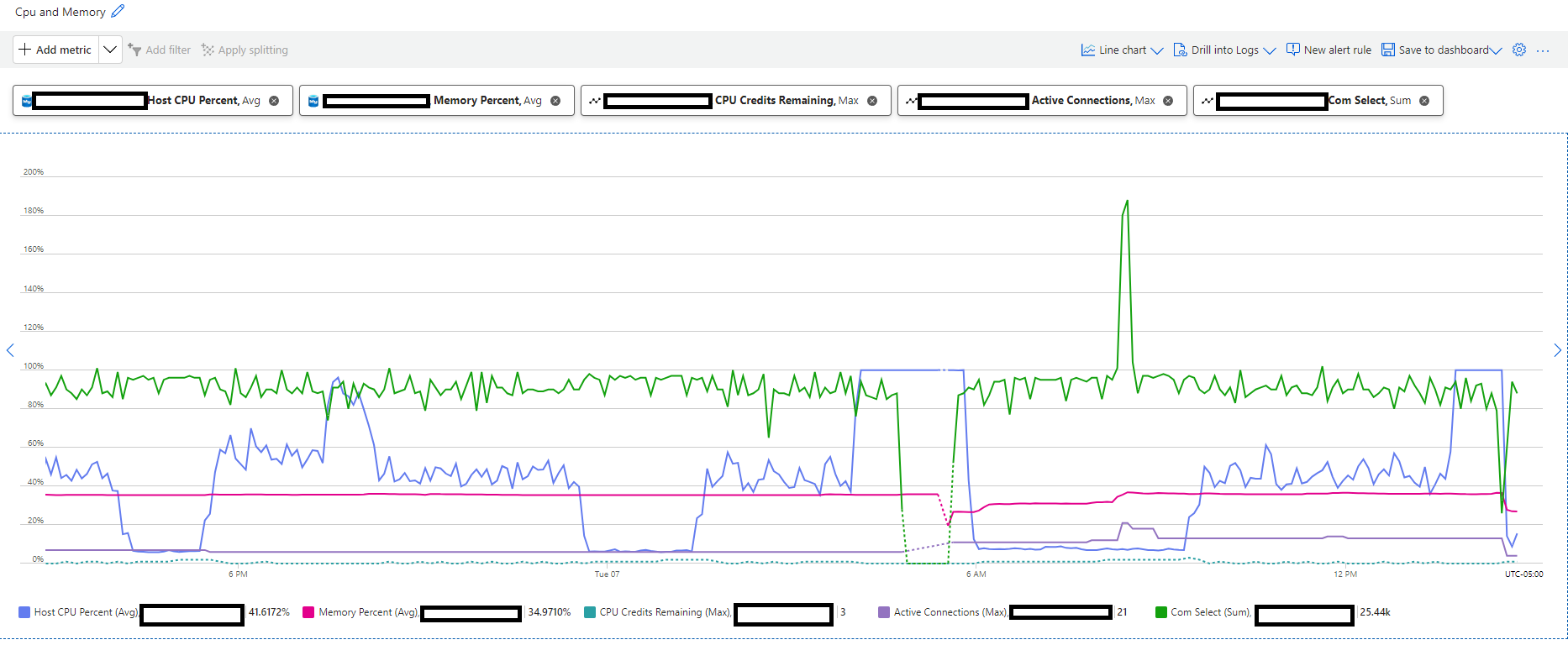Open the more options ellipsis menu
The height and width of the screenshot is (645, 1568).
pyautogui.click(x=1543, y=50)
